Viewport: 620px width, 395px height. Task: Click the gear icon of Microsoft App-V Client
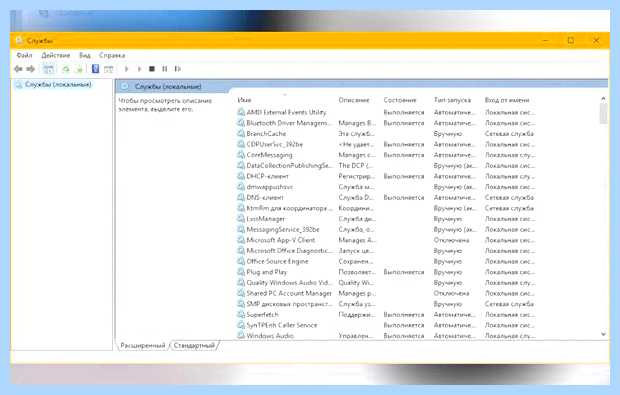241,240
